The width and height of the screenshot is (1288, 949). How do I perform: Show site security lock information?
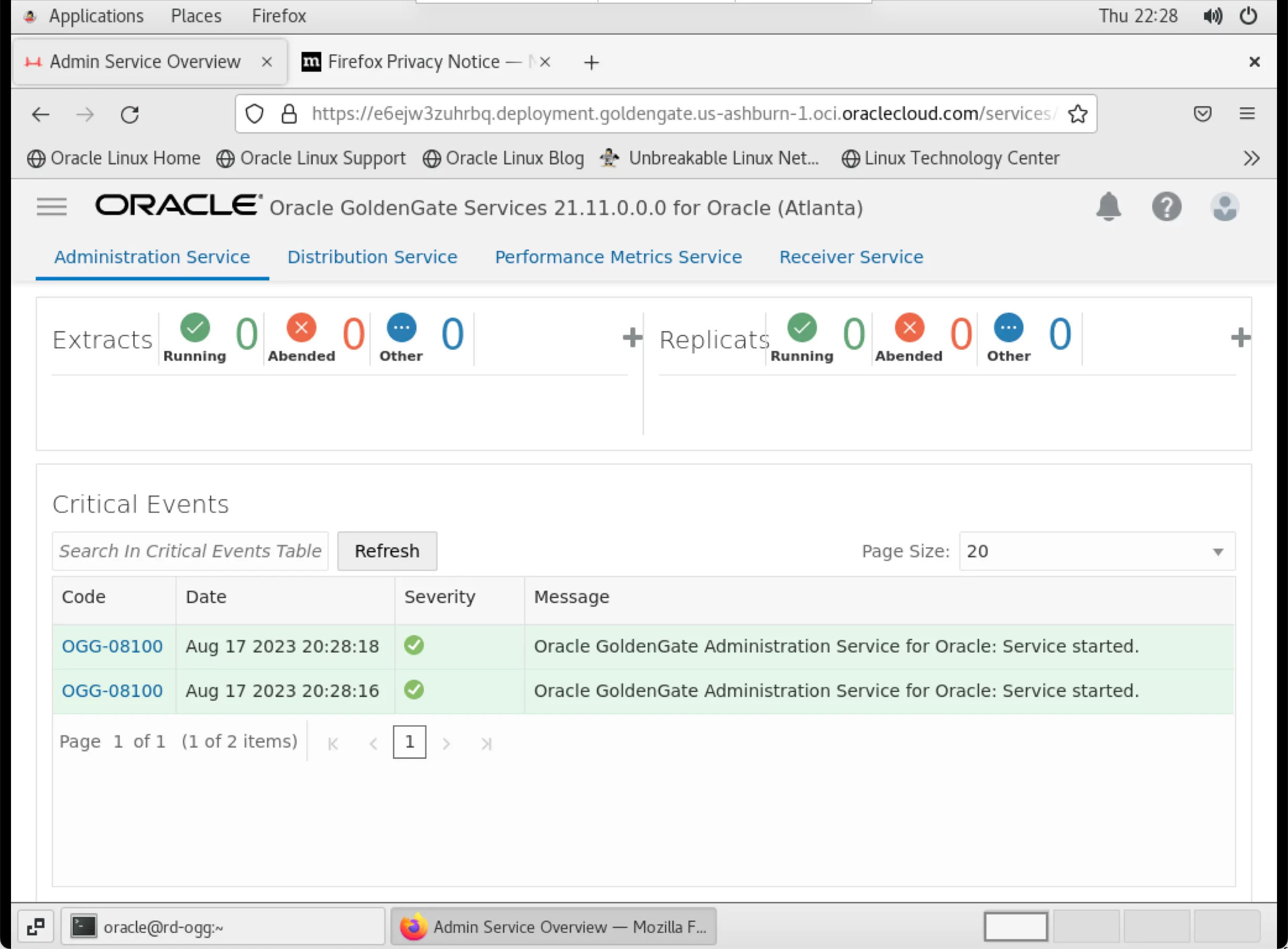click(x=289, y=114)
